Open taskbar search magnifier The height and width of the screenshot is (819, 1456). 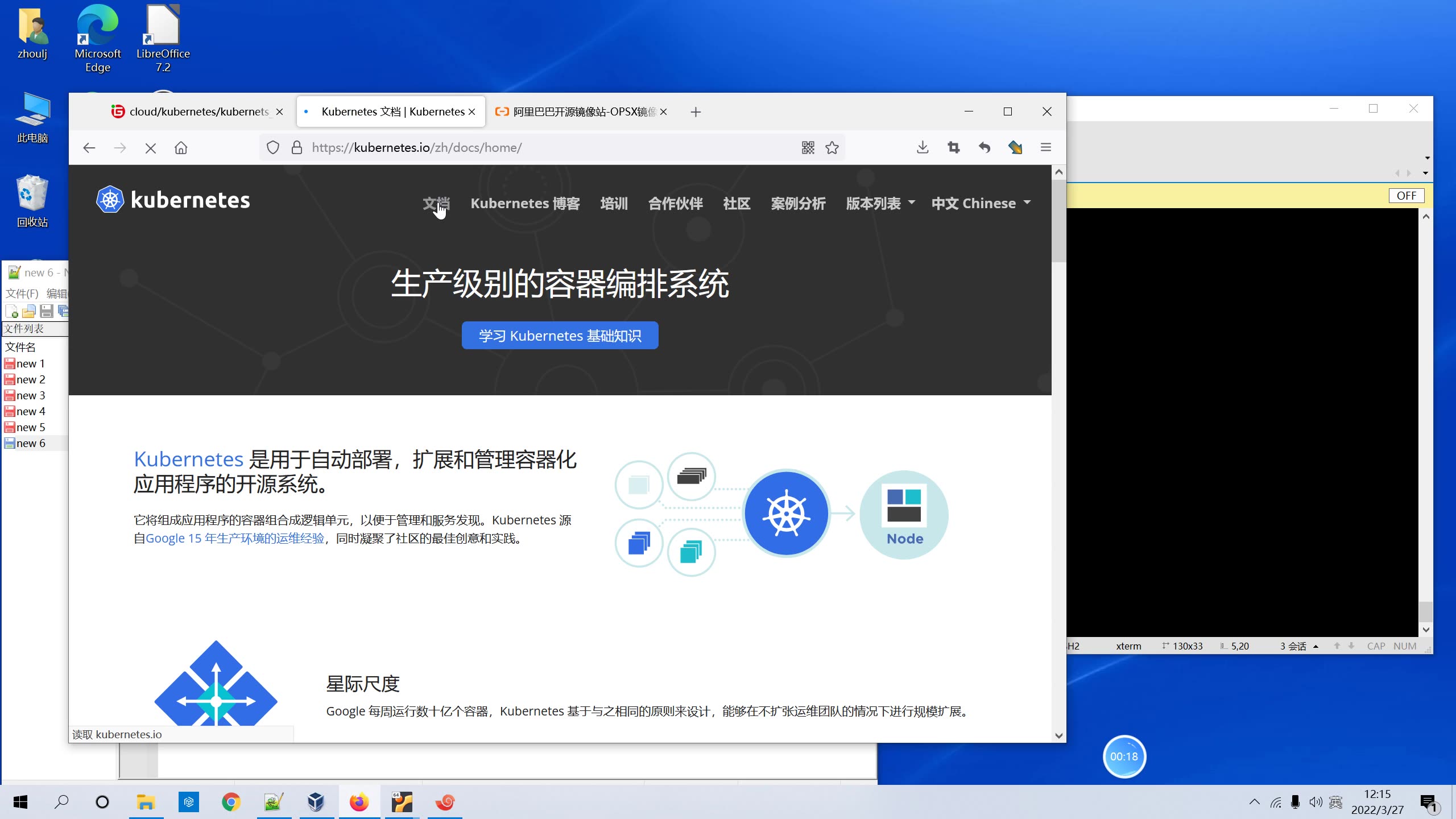point(61,802)
